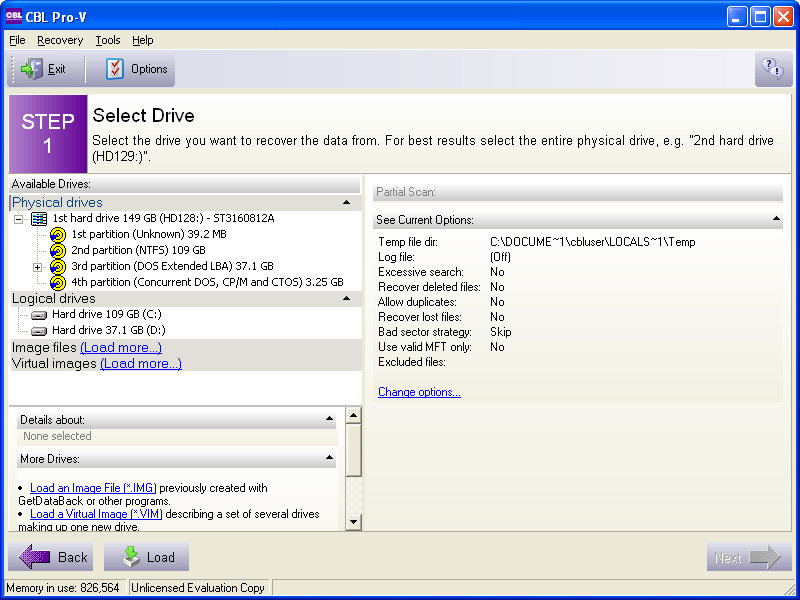Image resolution: width=800 pixels, height=600 pixels.
Task: Click the Back button label
Action: (x=72, y=557)
